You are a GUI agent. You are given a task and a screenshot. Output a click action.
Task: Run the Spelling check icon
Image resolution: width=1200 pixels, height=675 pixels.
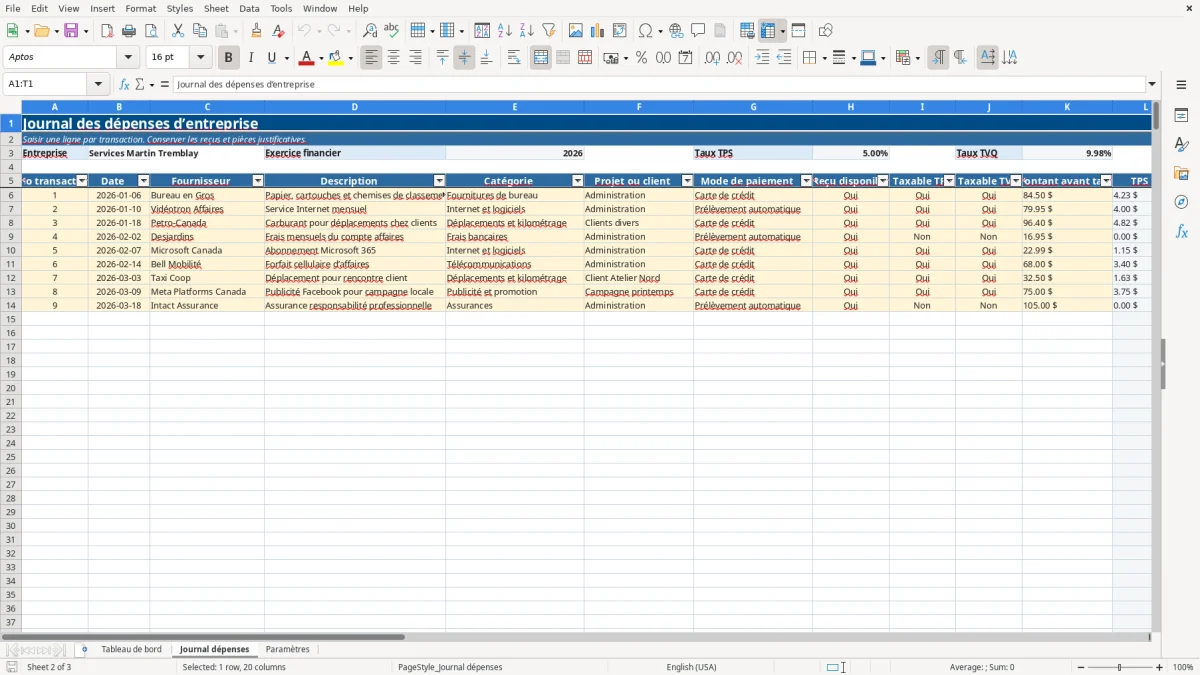click(392, 31)
